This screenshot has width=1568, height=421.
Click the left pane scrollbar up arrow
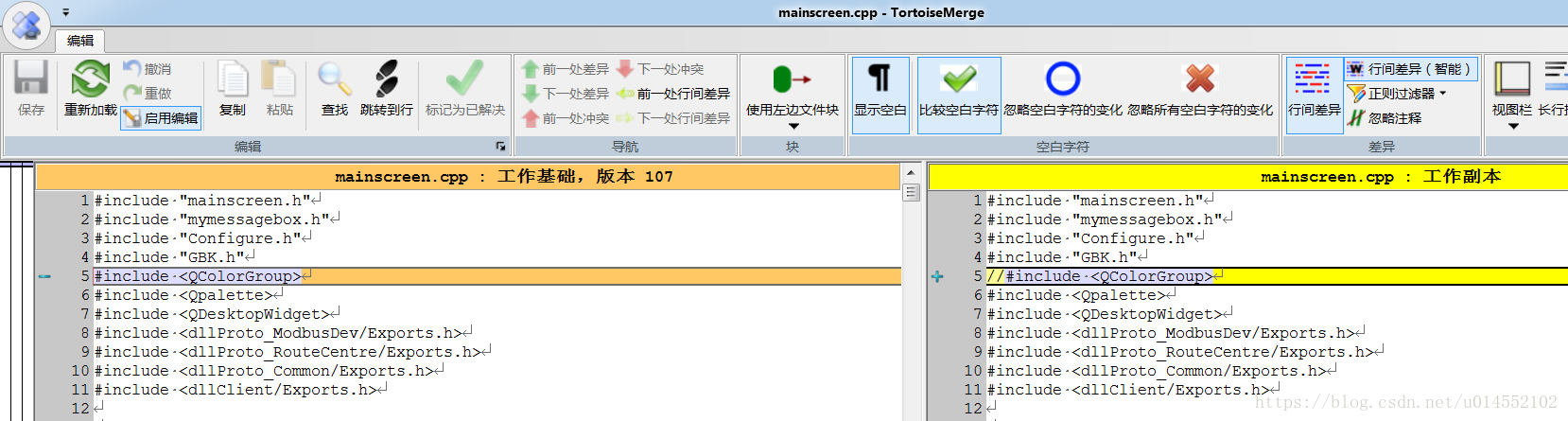pos(912,173)
